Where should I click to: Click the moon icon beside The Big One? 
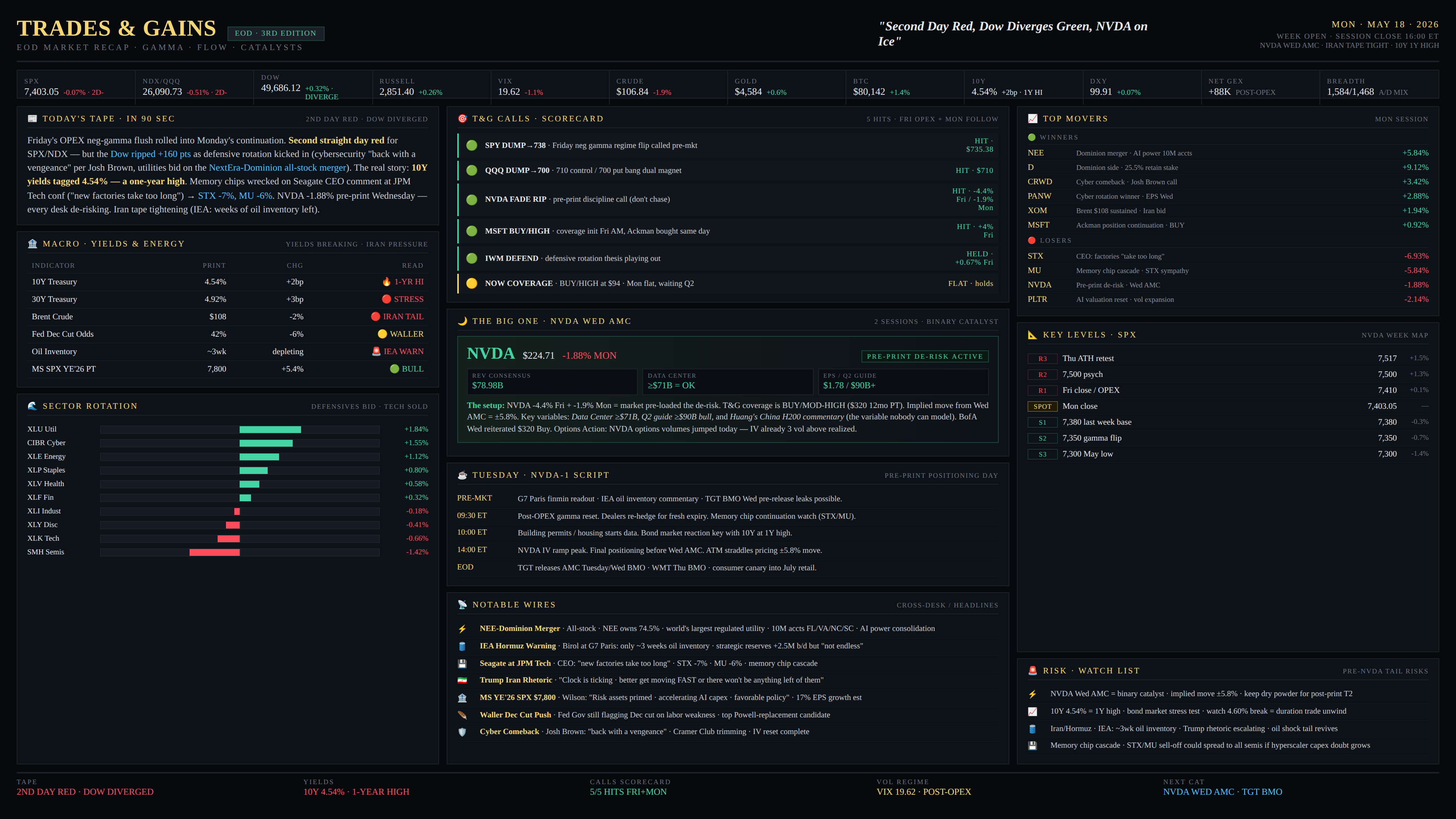[462, 321]
